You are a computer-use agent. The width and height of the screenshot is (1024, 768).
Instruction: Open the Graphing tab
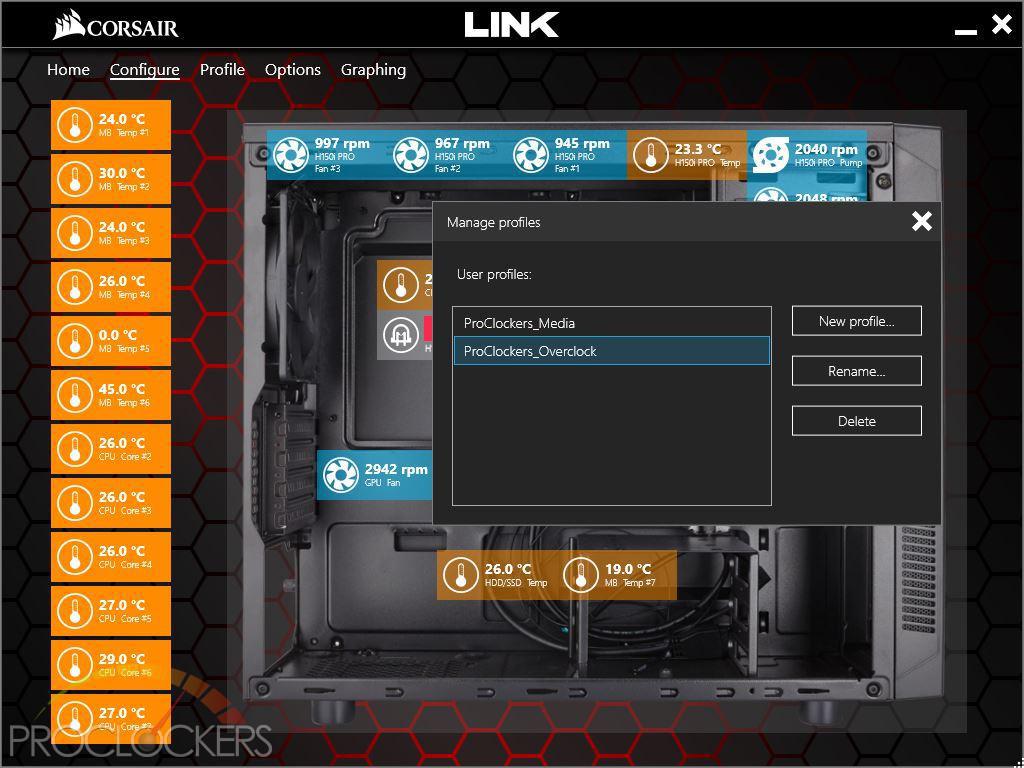[374, 70]
